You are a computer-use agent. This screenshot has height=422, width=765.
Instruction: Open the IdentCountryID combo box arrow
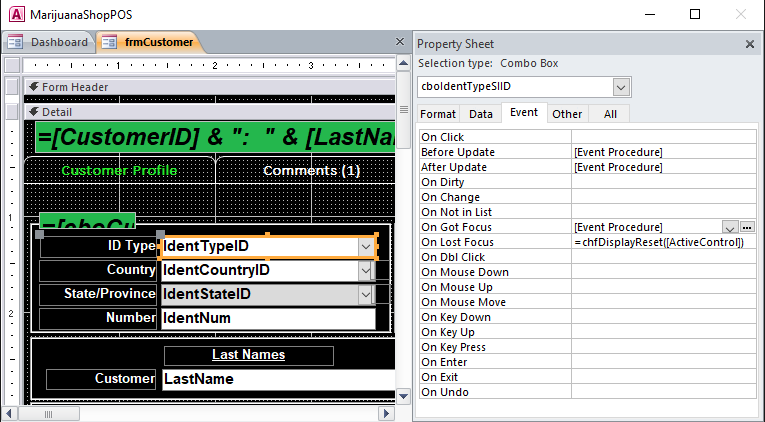(x=365, y=270)
